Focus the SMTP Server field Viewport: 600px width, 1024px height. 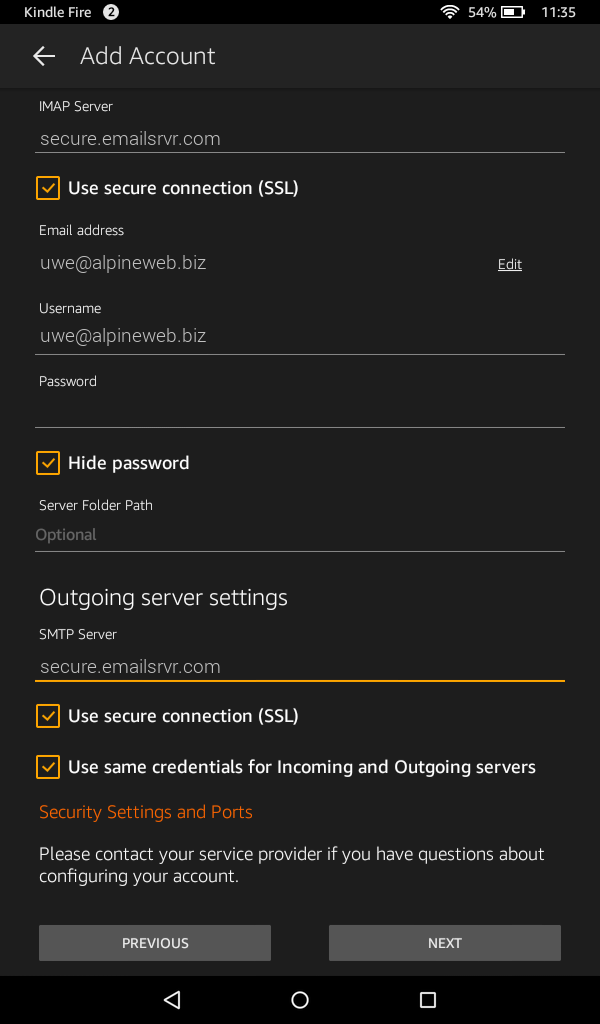click(300, 667)
